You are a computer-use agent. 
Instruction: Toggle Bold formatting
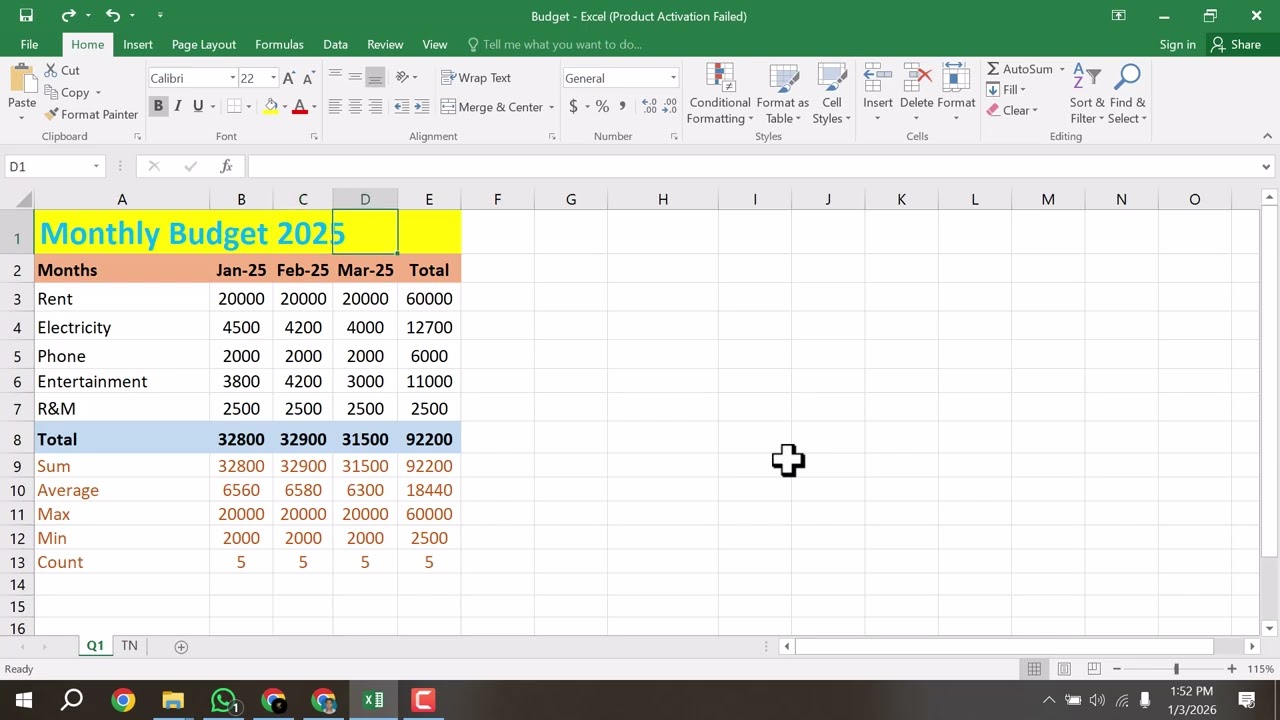point(157,106)
